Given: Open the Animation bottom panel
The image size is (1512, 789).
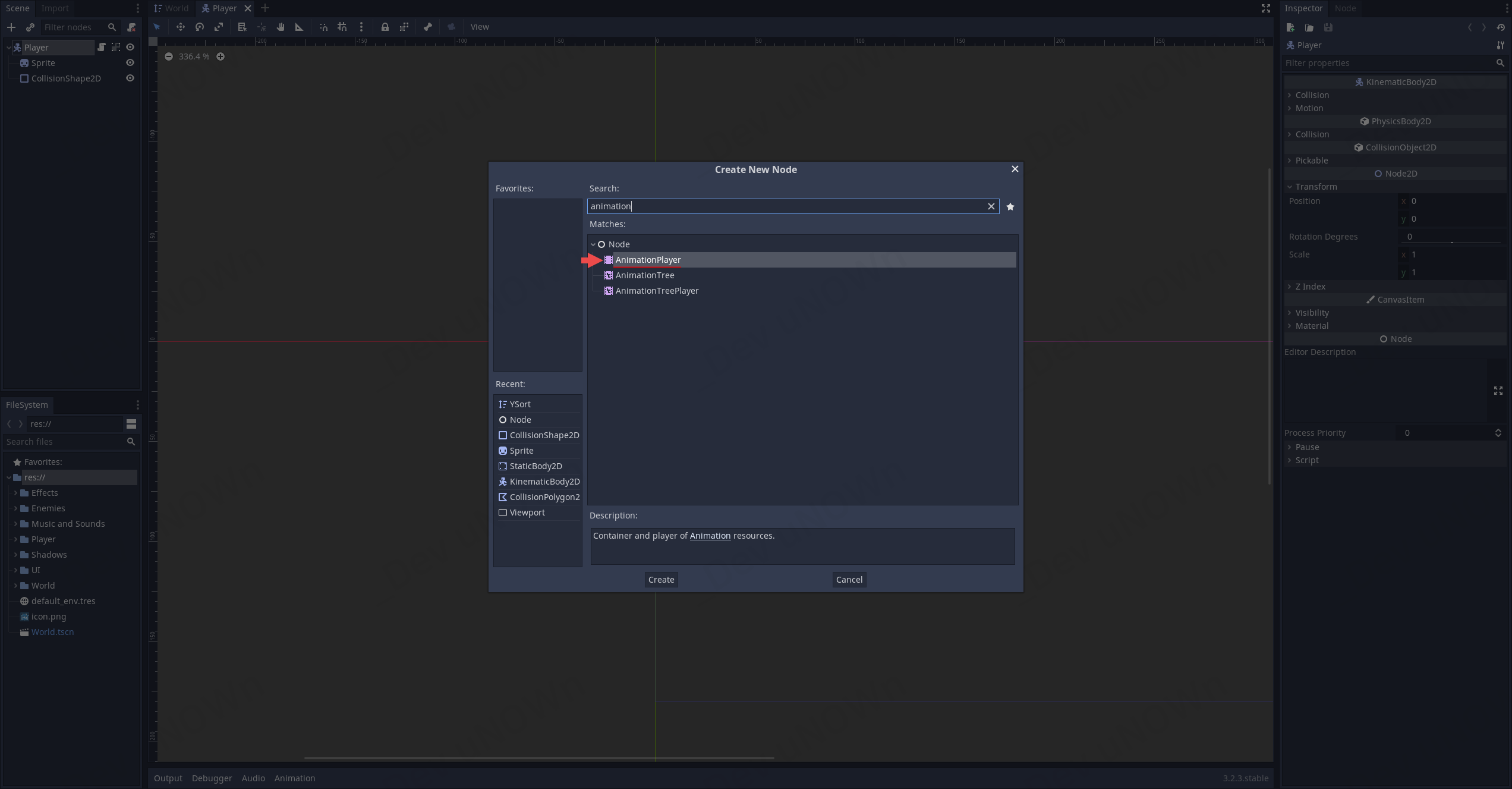Looking at the screenshot, I should tap(294, 778).
